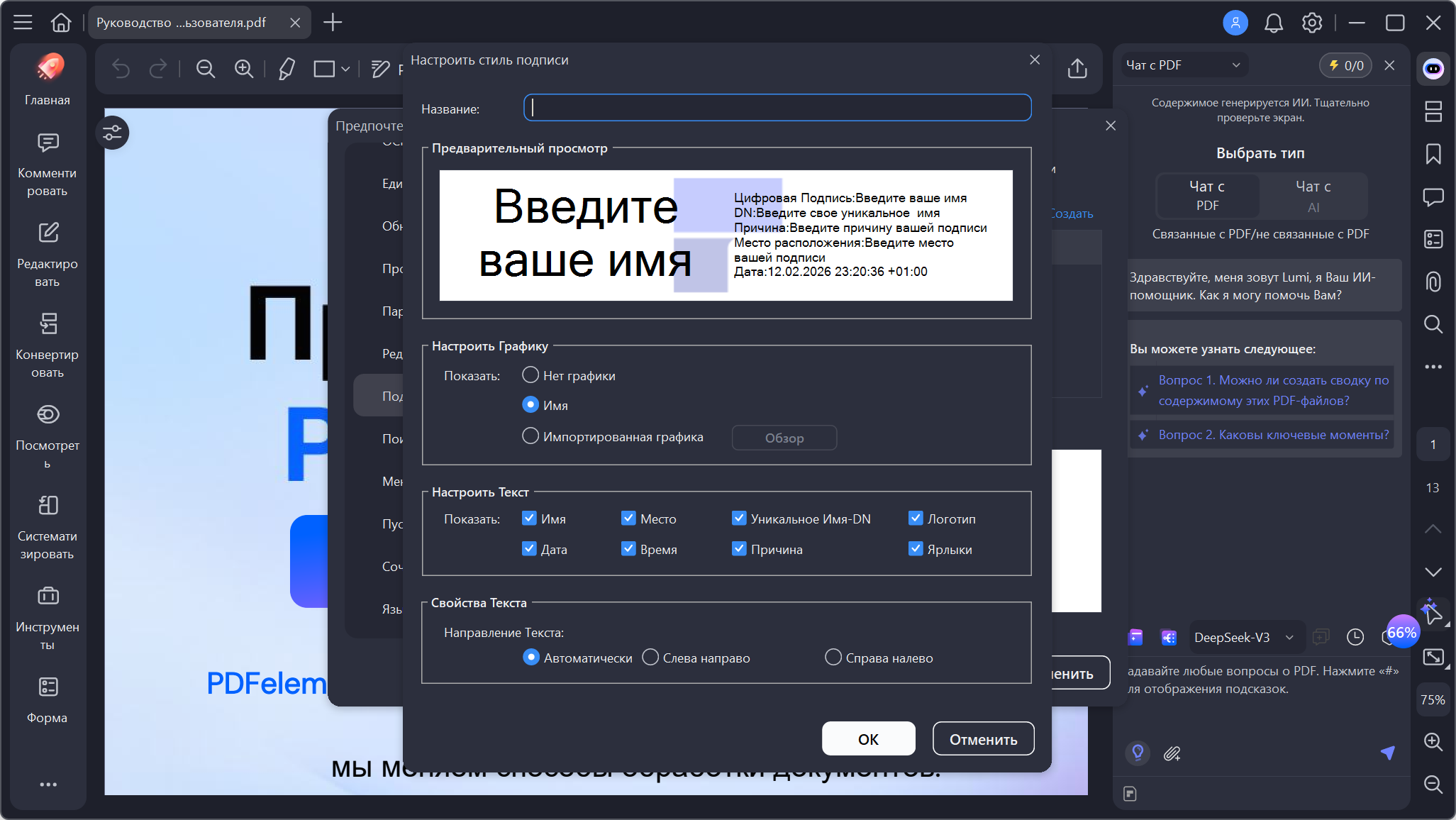Select the highlighter pen tool
Image resolution: width=1456 pixels, height=820 pixels.
coord(287,69)
